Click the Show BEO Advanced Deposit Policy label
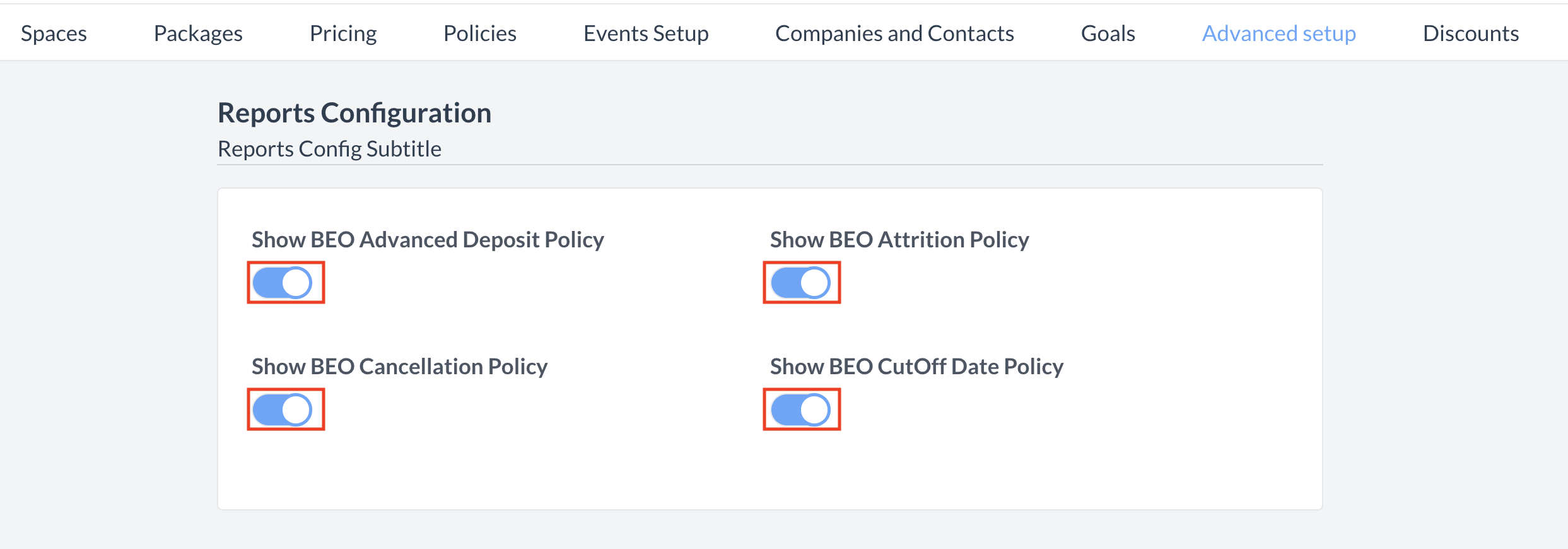The height and width of the screenshot is (549, 1568). (x=428, y=240)
